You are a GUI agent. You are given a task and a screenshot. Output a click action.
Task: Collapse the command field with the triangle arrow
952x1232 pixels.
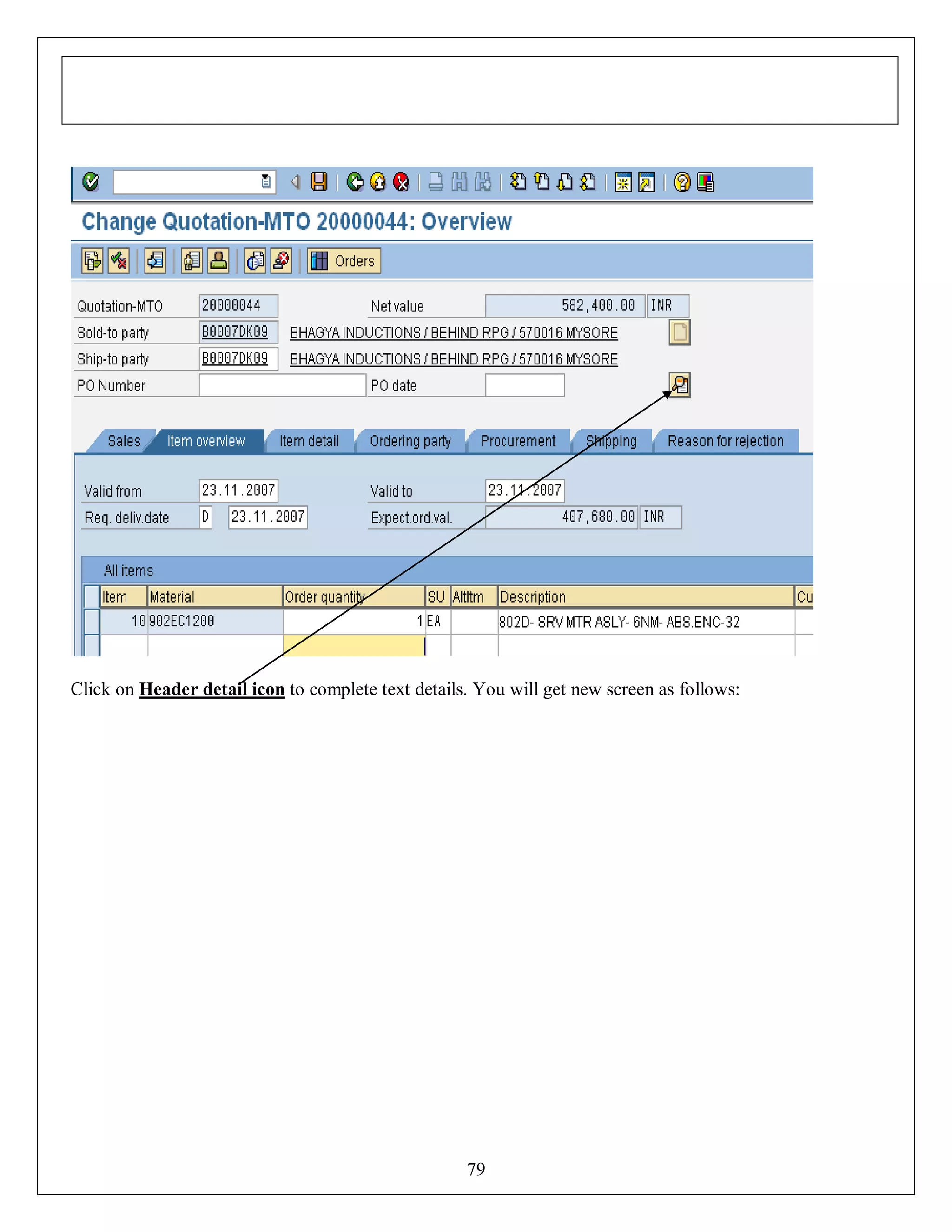tap(295, 182)
